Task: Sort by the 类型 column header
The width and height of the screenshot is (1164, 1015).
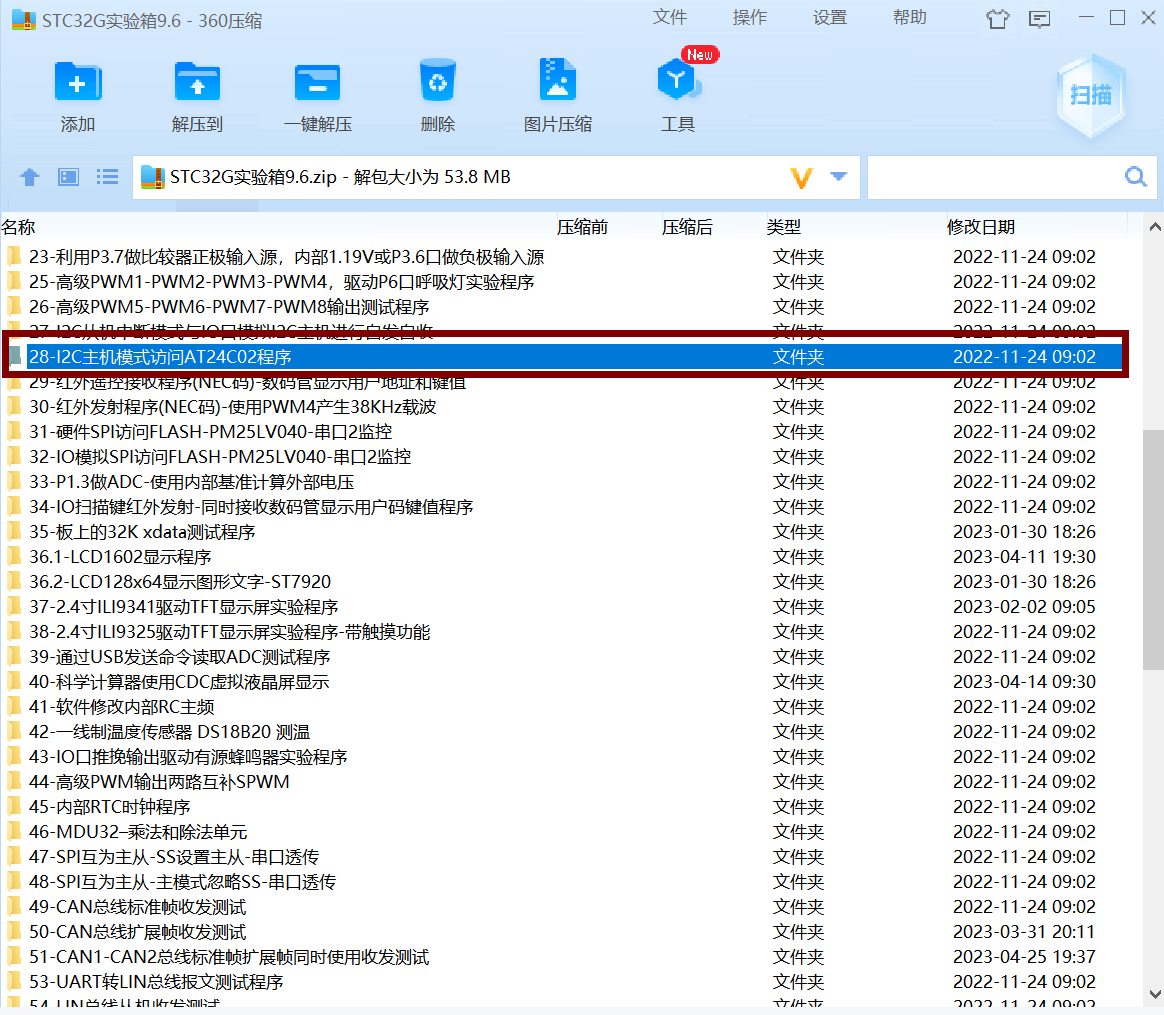Action: pos(784,226)
